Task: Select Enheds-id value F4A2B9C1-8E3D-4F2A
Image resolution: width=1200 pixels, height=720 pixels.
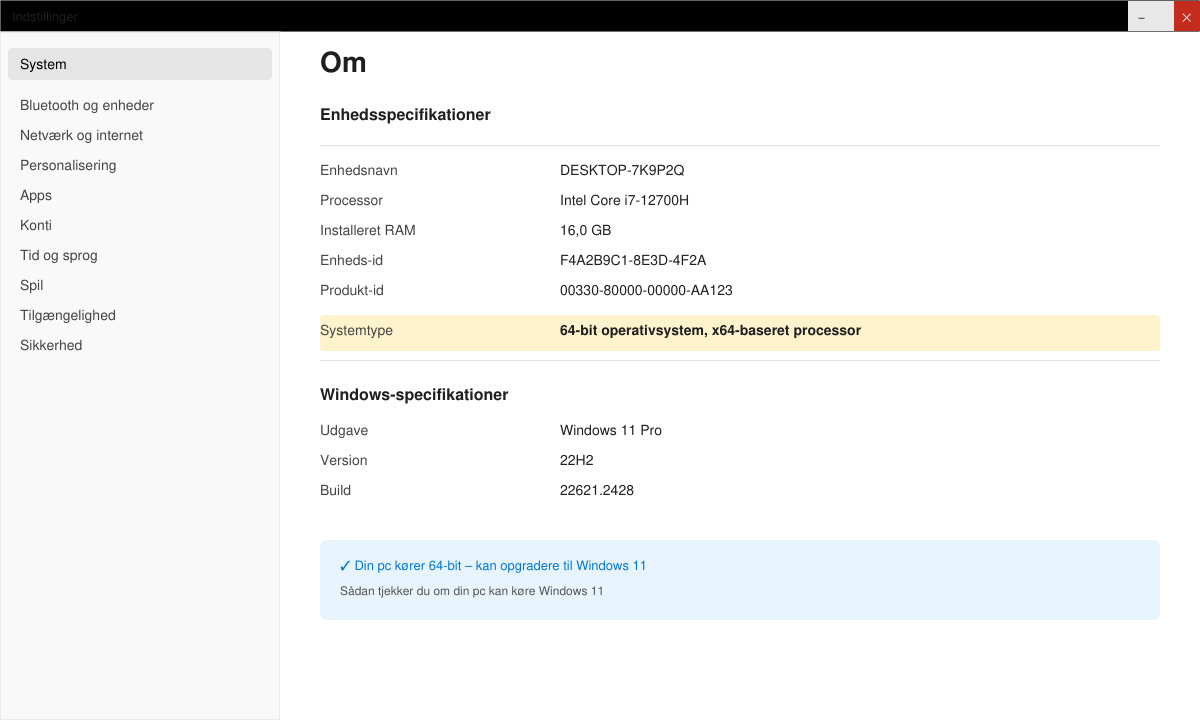Action: 633,260
